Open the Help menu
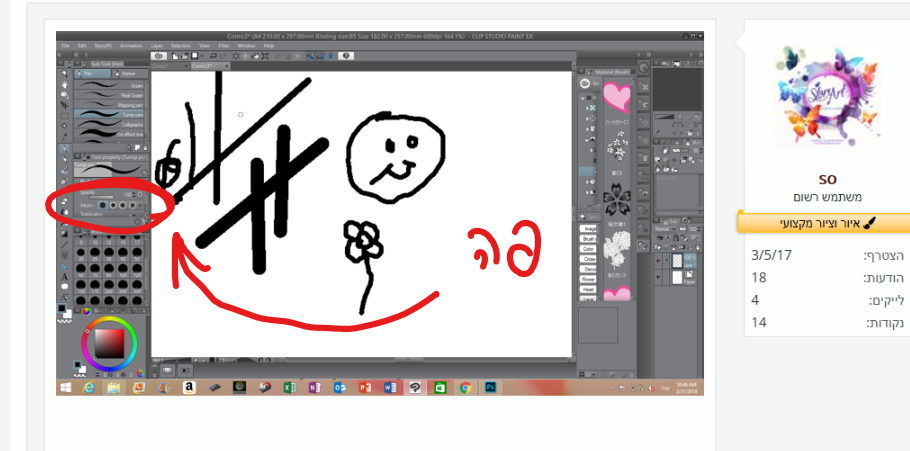 coord(269,46)
